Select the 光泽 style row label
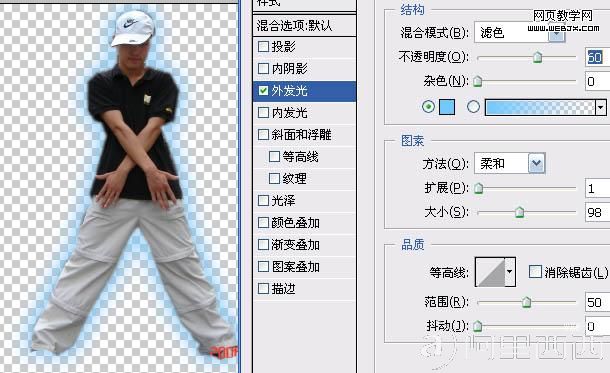This screenshot has height=373, width=610. 284,201
